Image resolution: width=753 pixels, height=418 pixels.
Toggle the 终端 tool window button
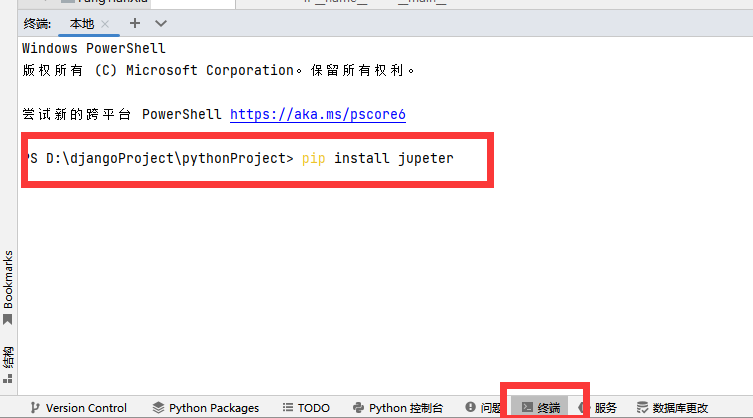pyautogui.click(x=540, y=408)
